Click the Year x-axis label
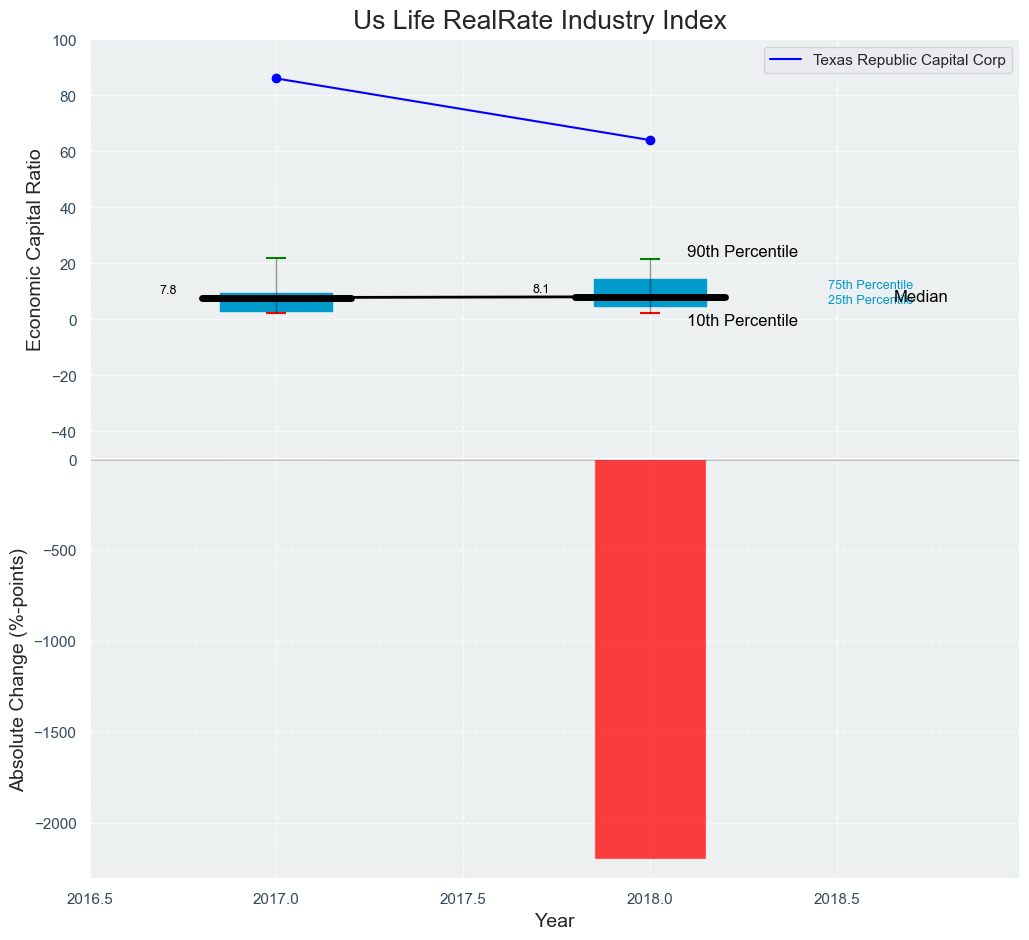 click(554, 921)
